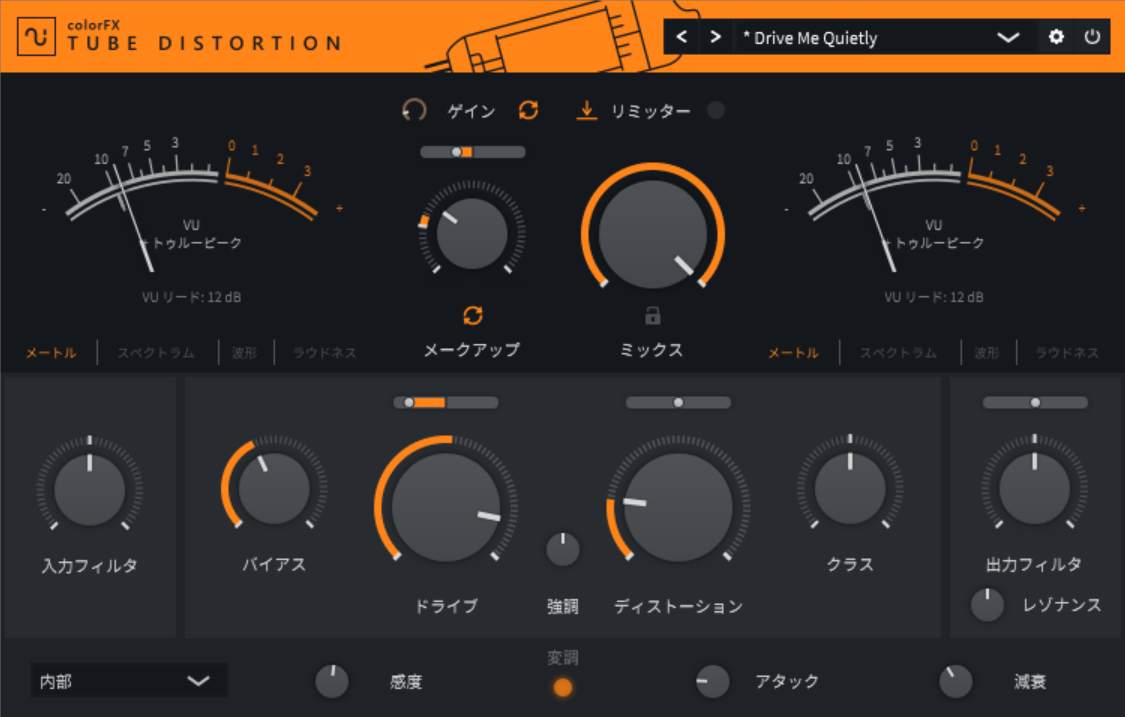Toggle the orange 変調 modulation button
The width and height of the screenshot is (1125, 717).
tap(563, 687)
